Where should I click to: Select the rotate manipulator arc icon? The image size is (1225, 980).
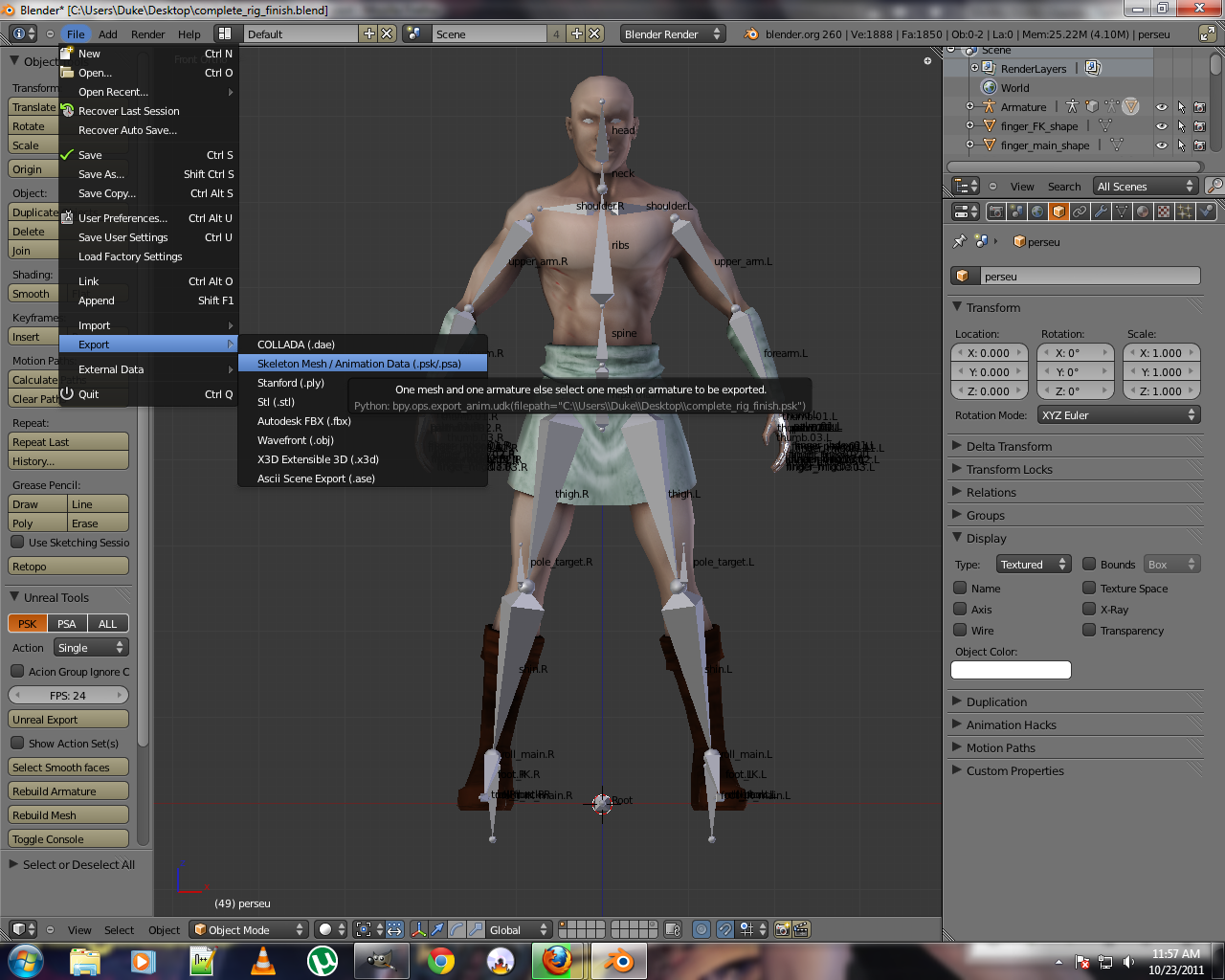(x=457, y=929)
